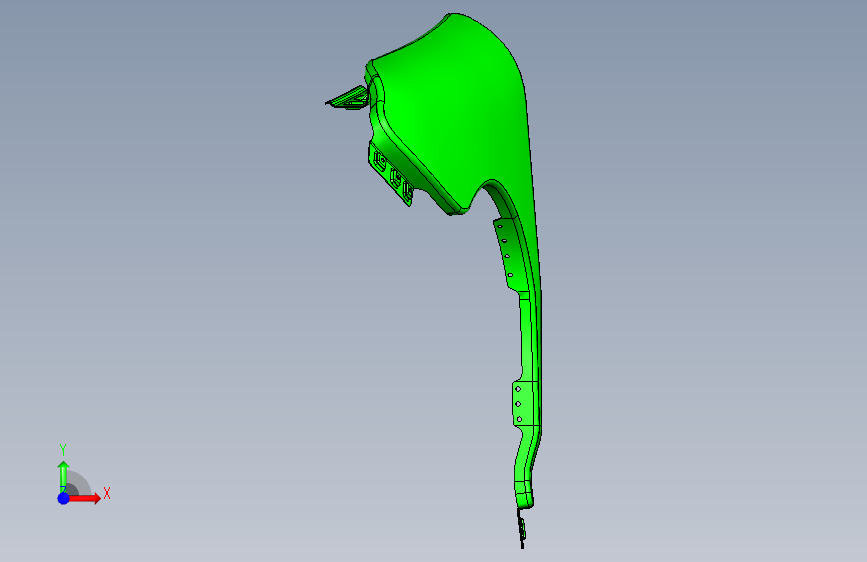Click the blue Z axis ball of the triad
This screenshot has height=562, width=867.
coord(64,498)
